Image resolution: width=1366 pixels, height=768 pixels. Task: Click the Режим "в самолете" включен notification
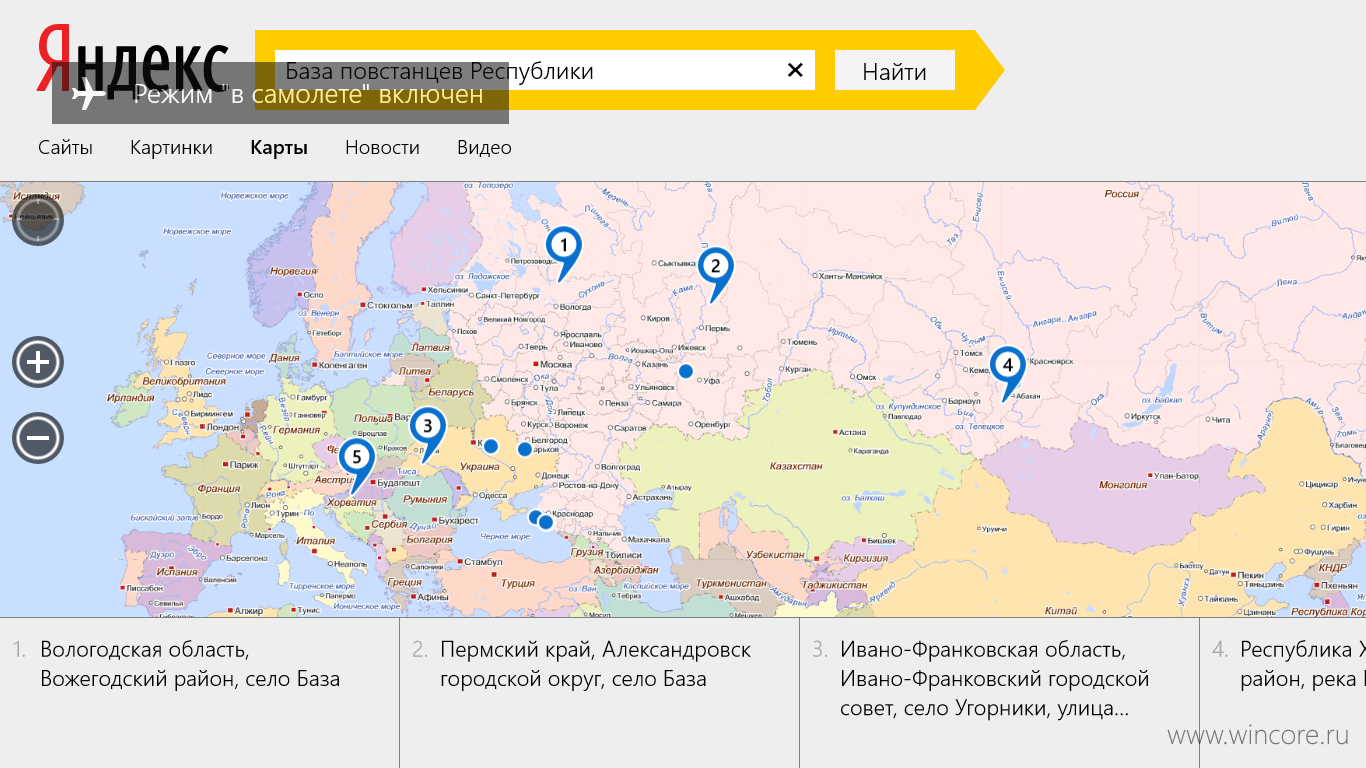click(280, 93)
